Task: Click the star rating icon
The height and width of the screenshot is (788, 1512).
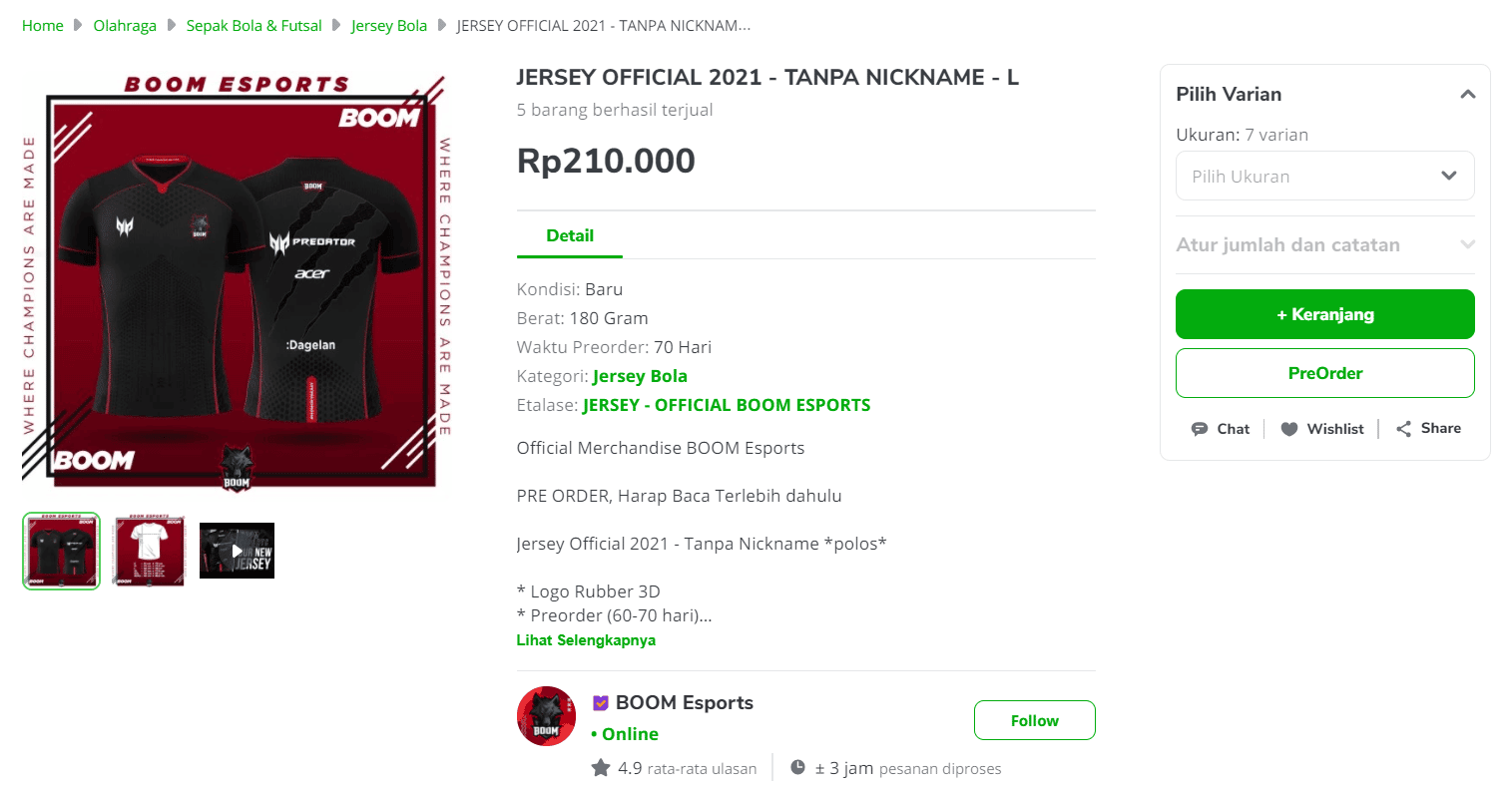Action: click(601, 768)
